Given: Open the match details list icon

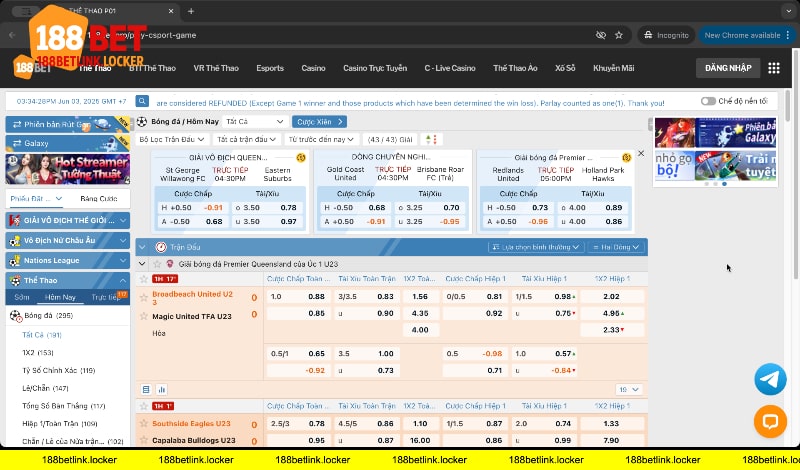Looking at the screenshot, I should (x=146, y=389).
